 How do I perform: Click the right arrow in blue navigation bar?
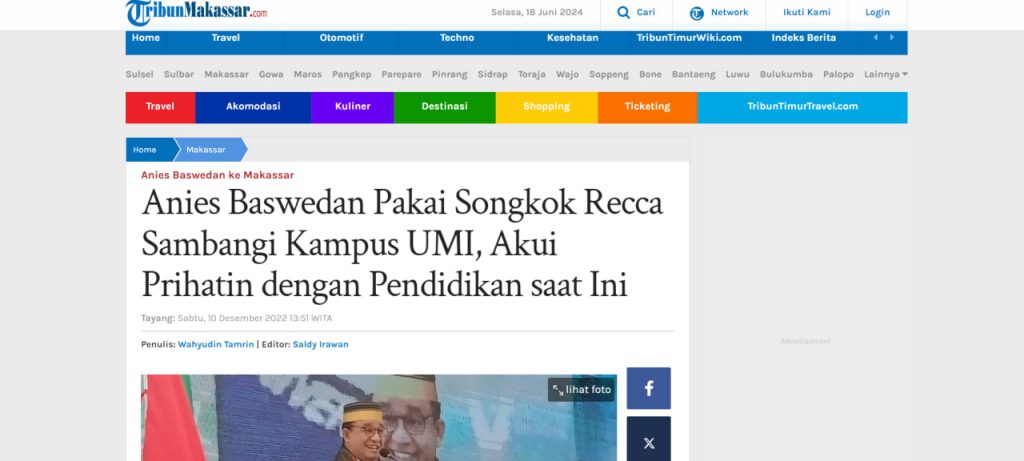coord(891,38)
